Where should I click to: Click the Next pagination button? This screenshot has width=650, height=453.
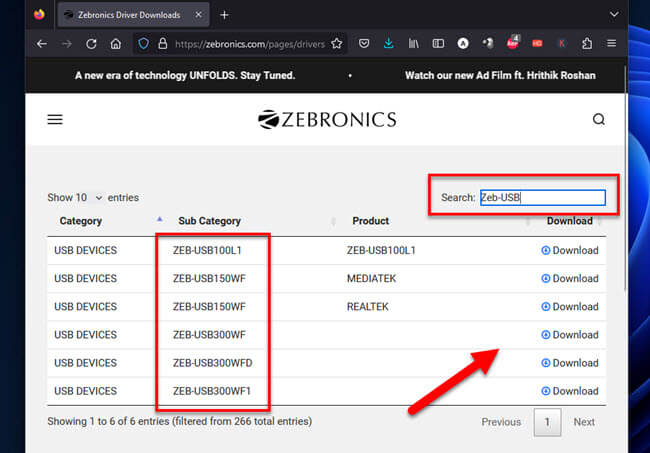click(584, 422)
